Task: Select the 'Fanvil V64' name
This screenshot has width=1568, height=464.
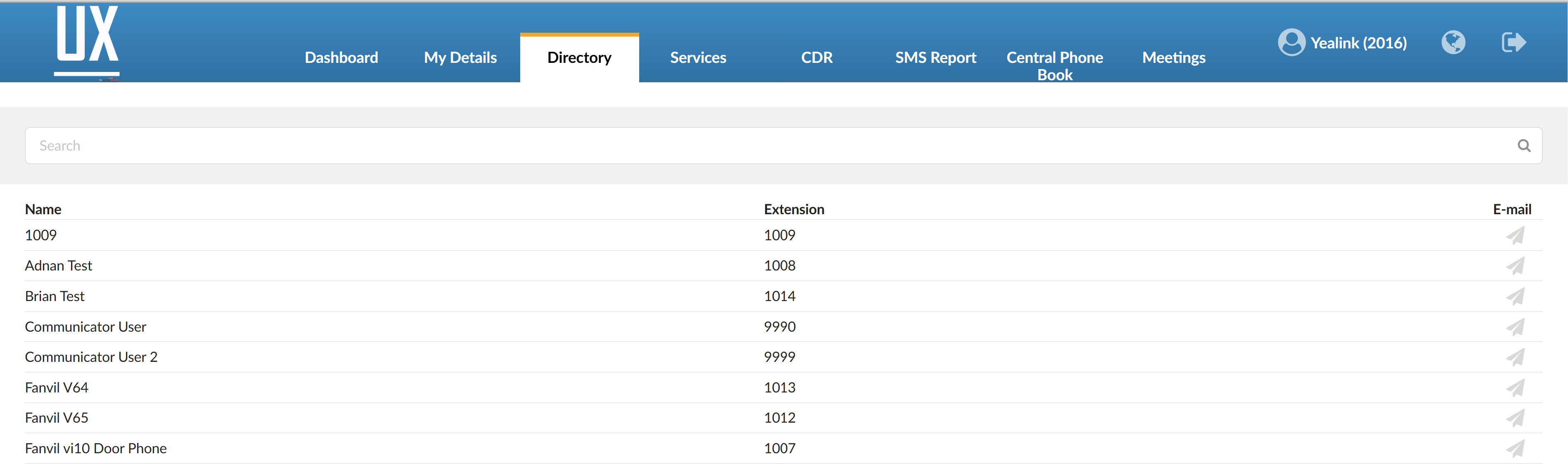Action: pyautogui.click(x=57, y=387)
